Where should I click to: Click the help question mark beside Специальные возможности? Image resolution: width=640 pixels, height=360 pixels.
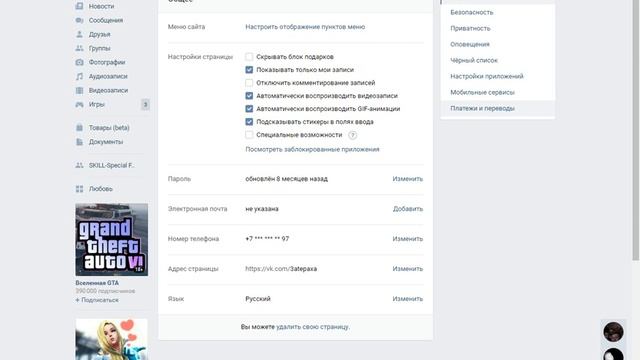[353, 135]
